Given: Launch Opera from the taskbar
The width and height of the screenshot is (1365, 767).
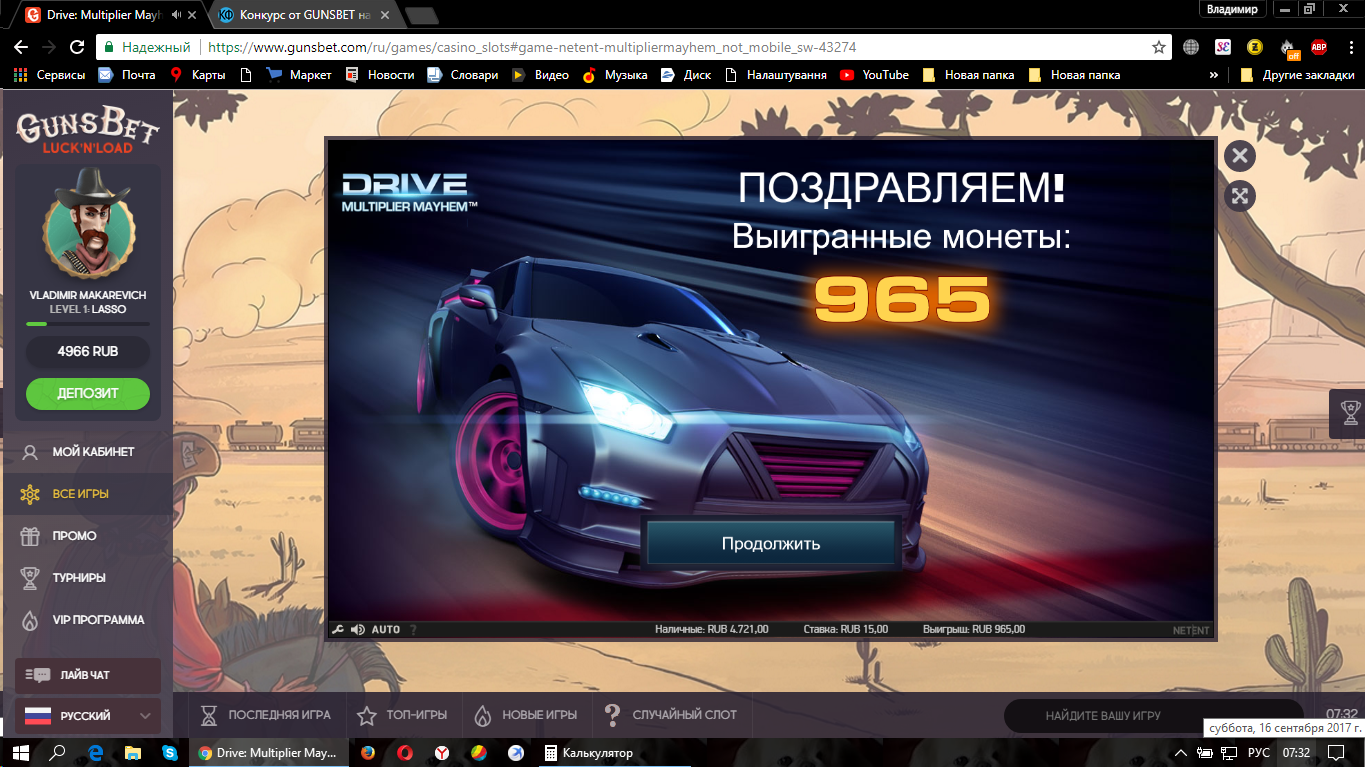Looking at the screenshot, I should click(405, 752).
